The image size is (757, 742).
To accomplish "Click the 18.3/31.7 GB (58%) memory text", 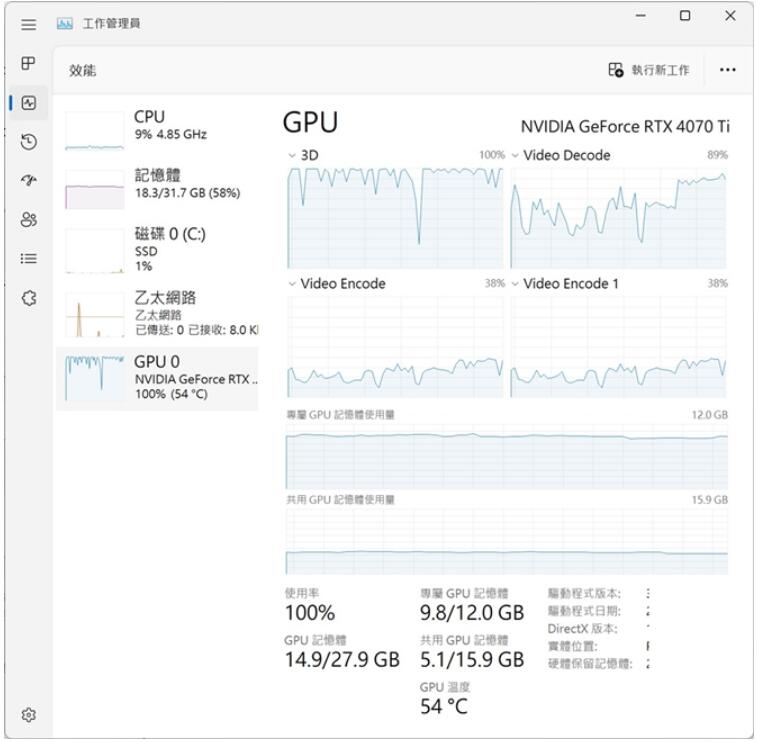I will click(187, 193).
